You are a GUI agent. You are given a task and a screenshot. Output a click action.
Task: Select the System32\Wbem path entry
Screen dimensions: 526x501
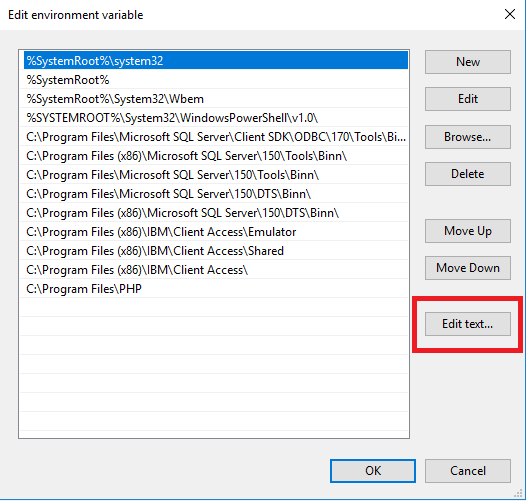[216, 99]
